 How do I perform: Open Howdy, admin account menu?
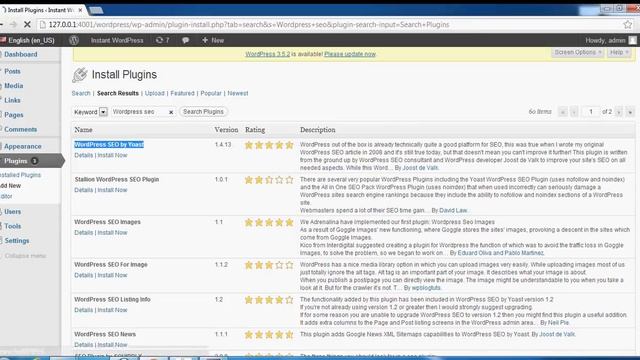[611, 40]
